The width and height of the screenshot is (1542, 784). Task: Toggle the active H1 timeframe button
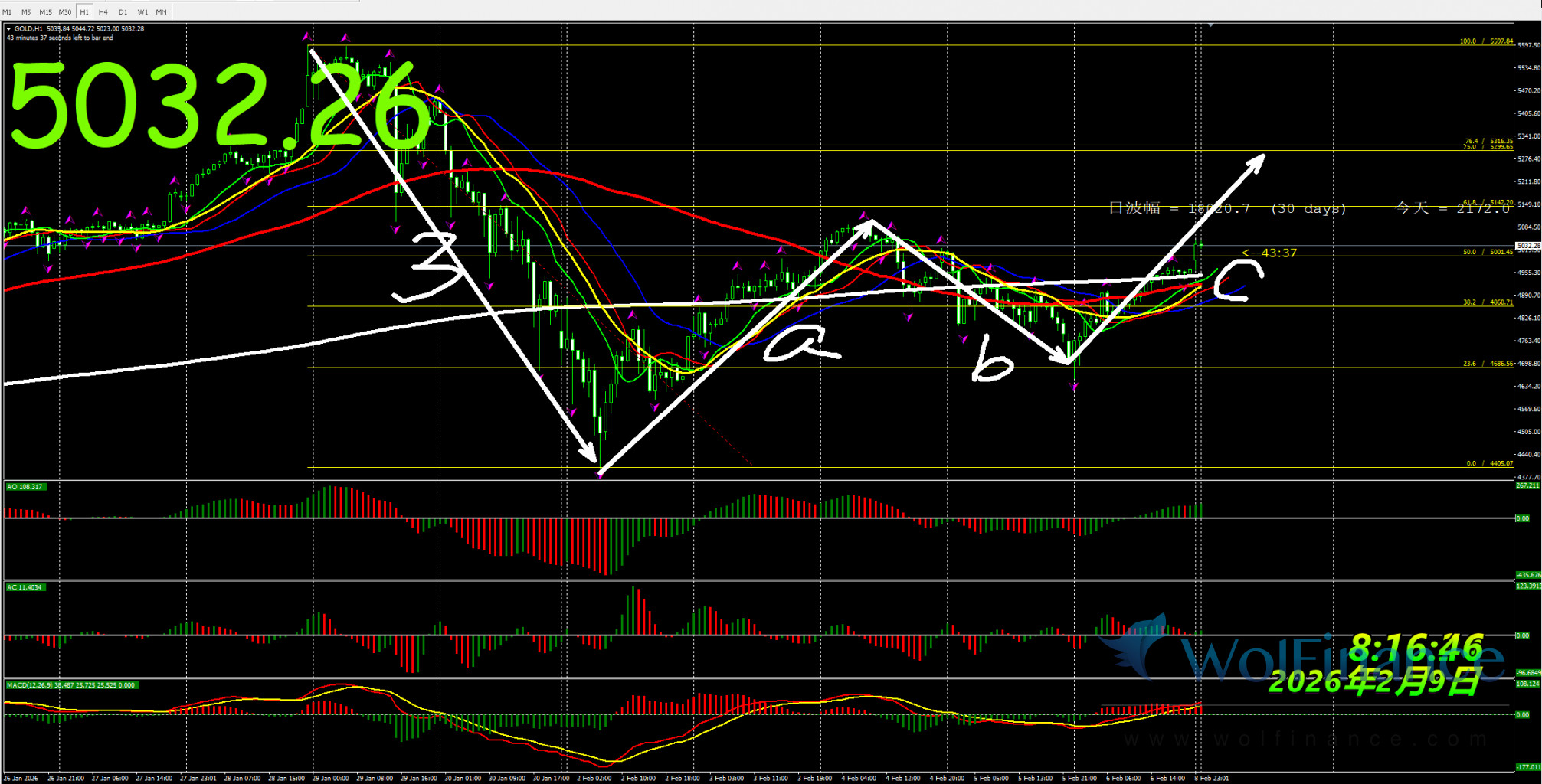(x=84, y=12)
